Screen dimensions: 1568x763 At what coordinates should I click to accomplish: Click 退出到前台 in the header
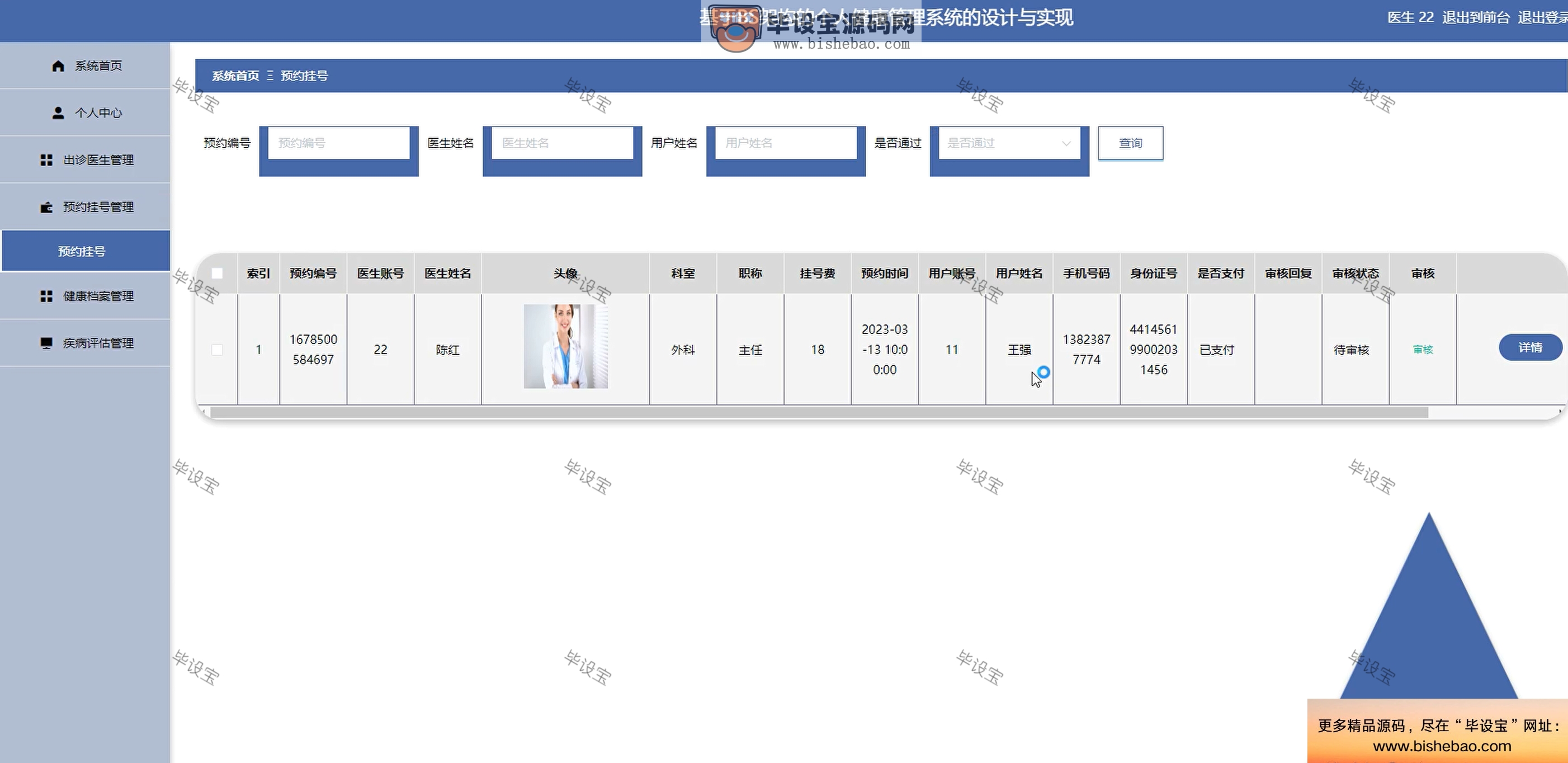pyautogui.click(x=1476, y=18)
